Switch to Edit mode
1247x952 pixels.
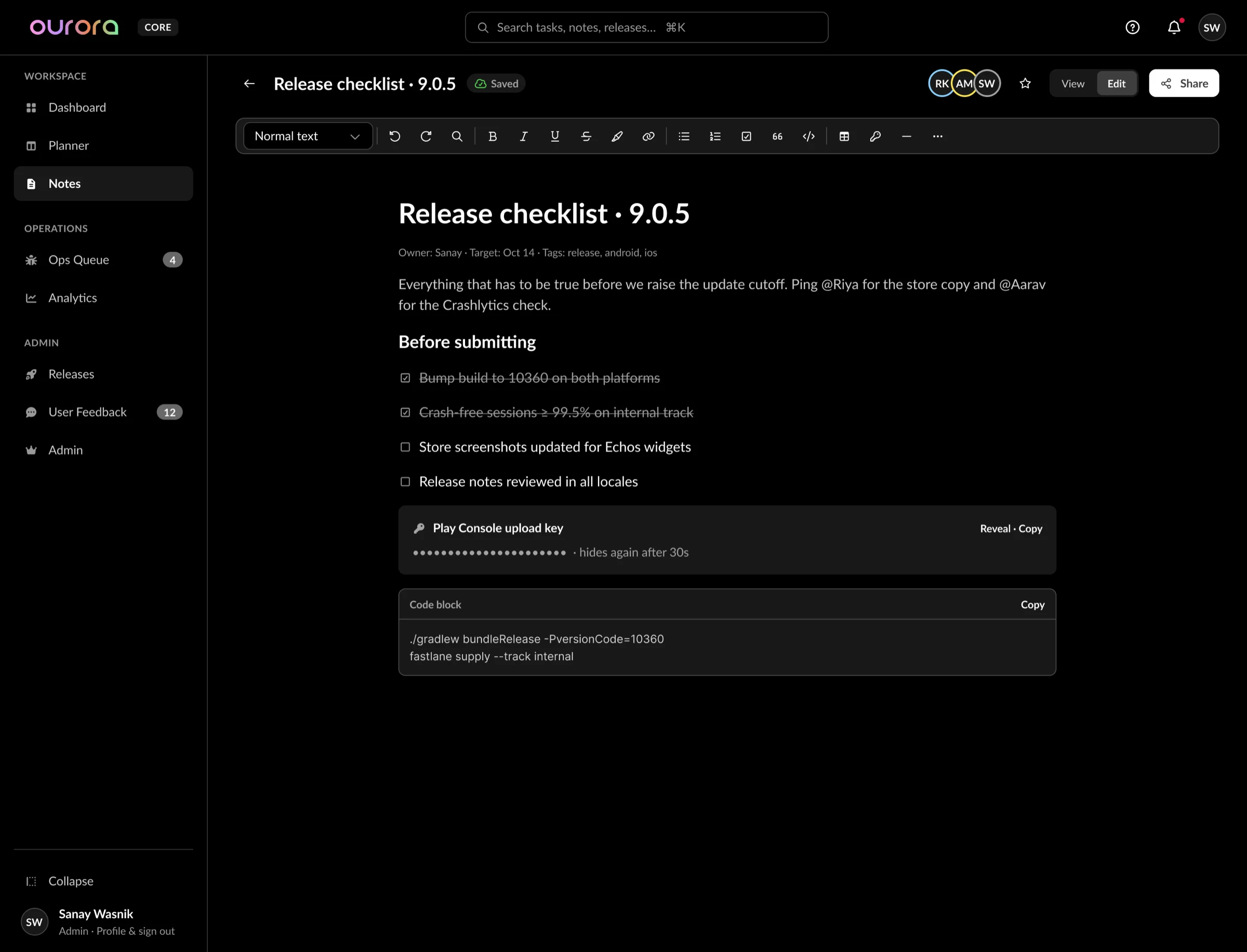(x=1117, y=83)
